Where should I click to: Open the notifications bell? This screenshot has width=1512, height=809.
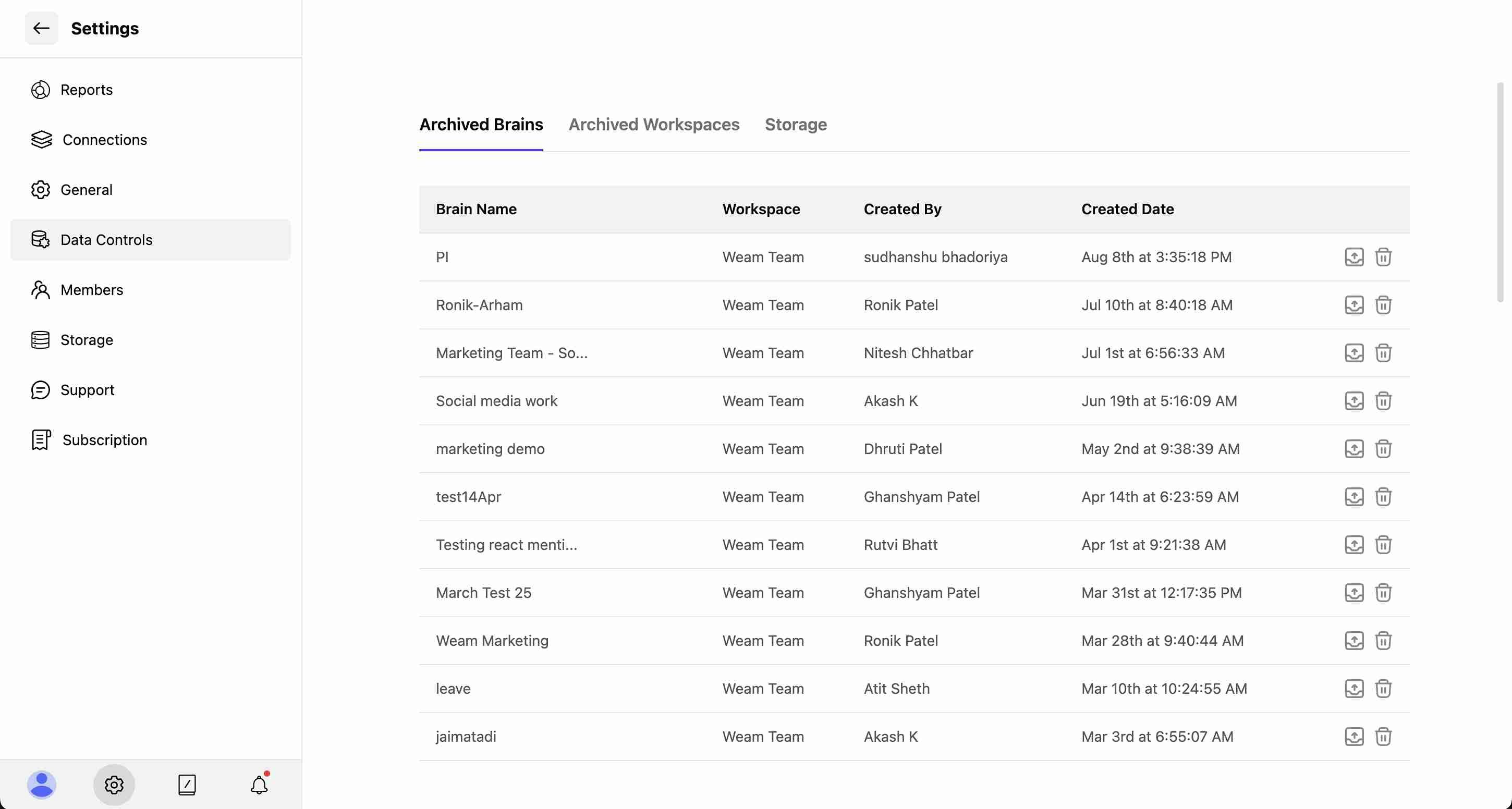[260, 785]
